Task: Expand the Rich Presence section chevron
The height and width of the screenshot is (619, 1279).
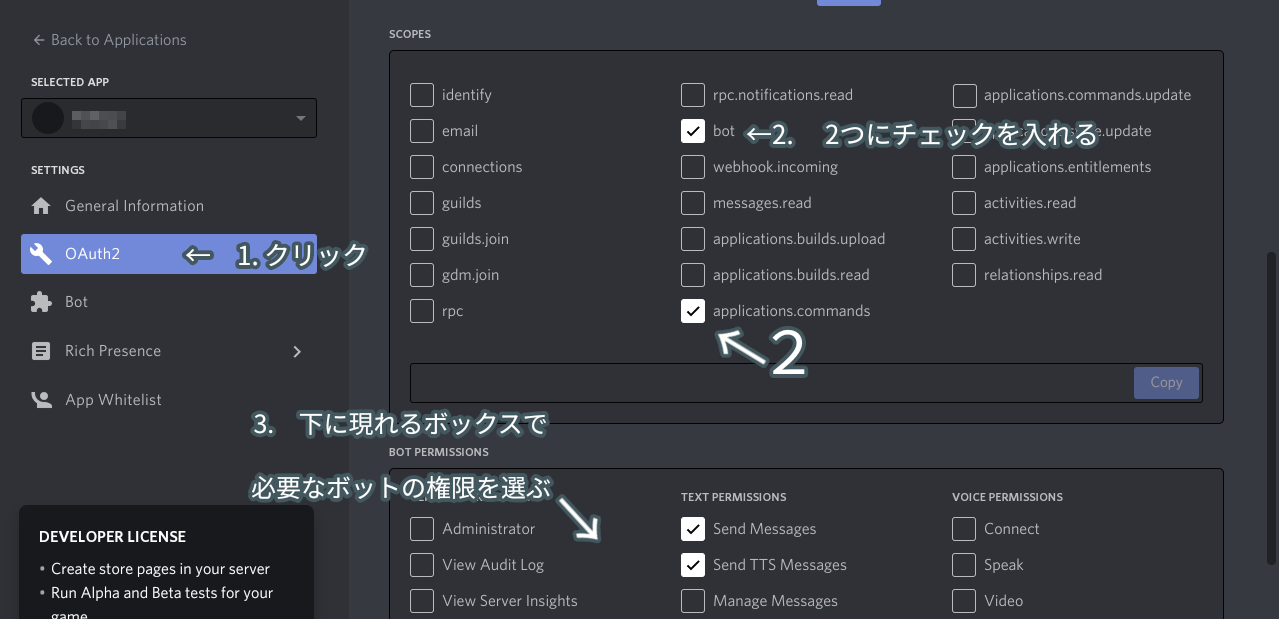Action: coord(297,351)
